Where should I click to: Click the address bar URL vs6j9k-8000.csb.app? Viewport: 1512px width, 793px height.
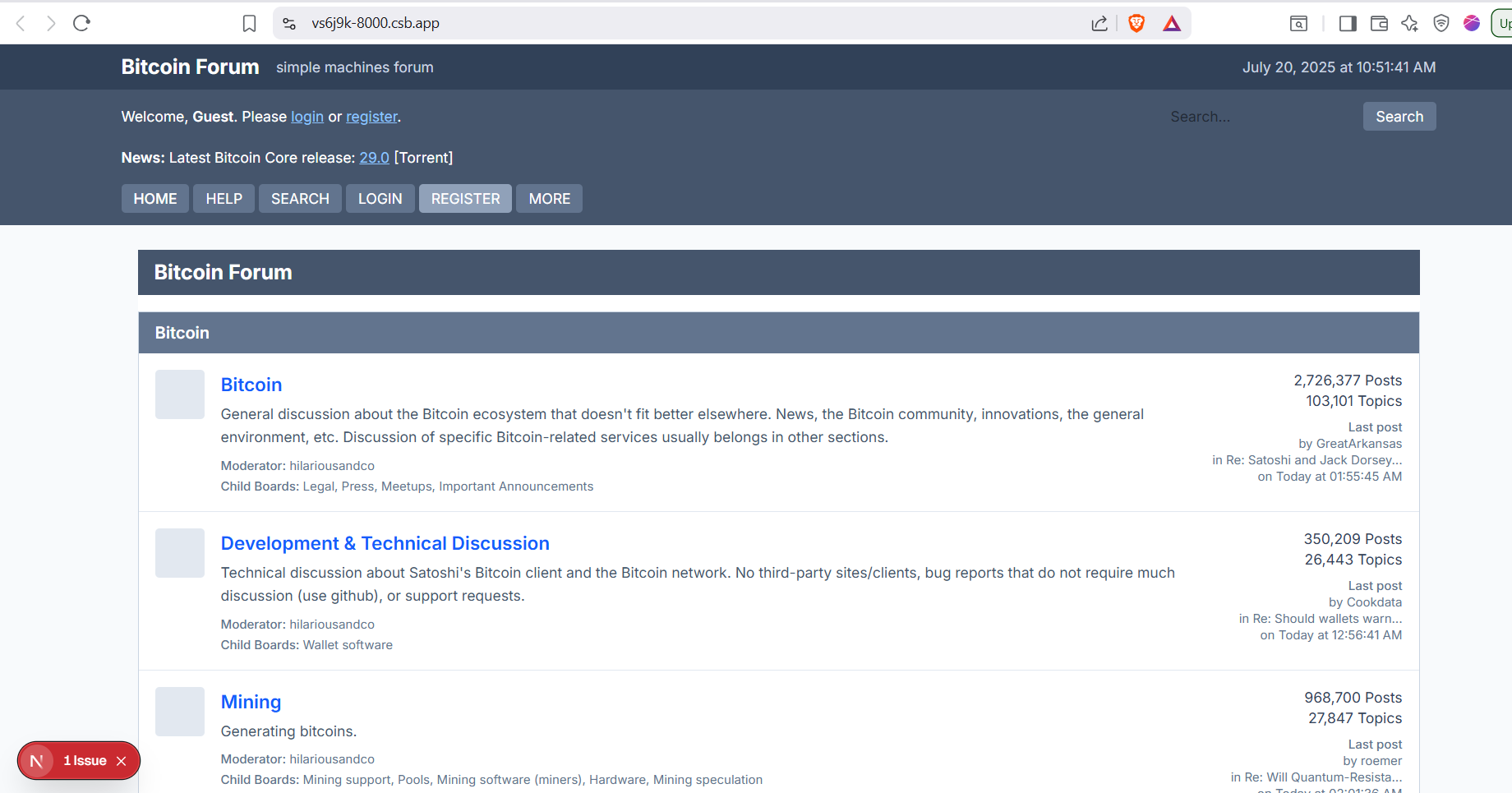376,23
